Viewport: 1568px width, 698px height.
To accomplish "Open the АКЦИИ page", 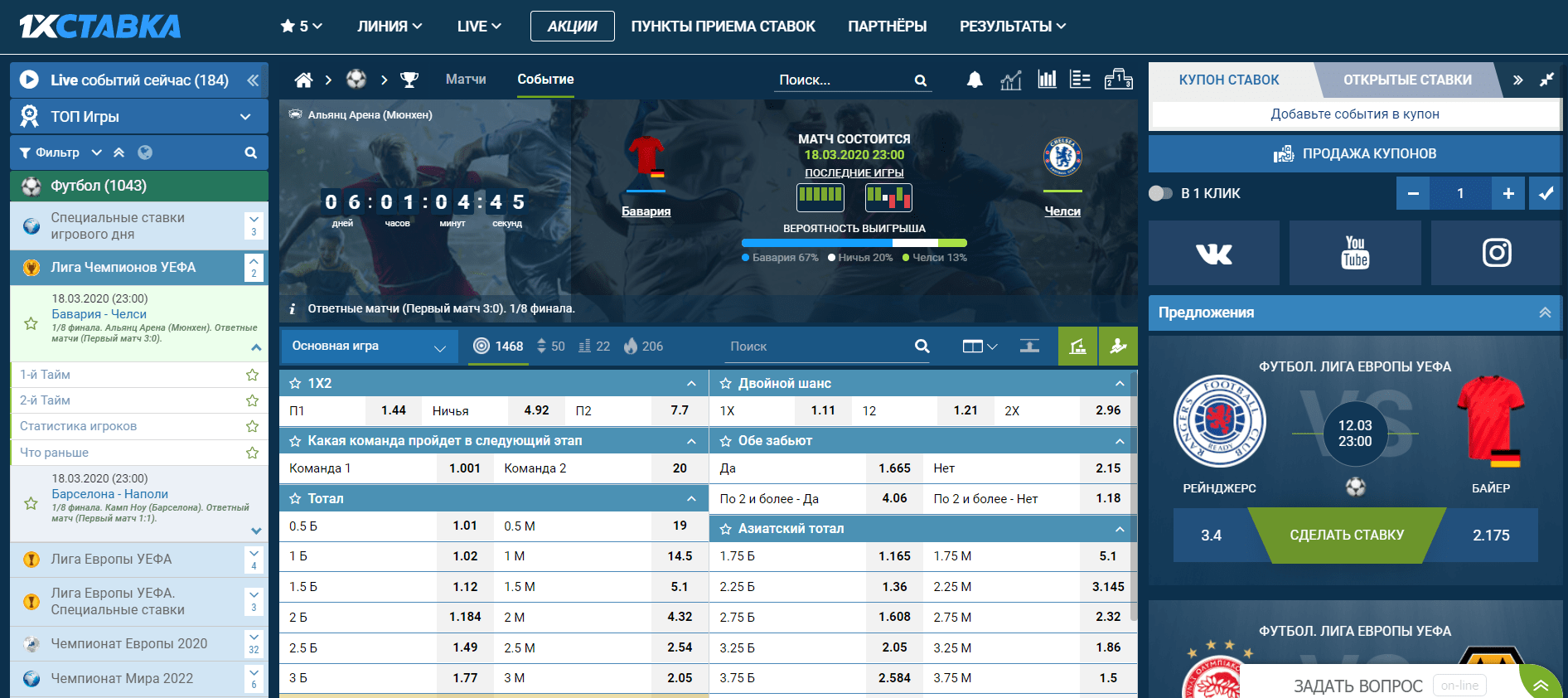I will 572,27.
